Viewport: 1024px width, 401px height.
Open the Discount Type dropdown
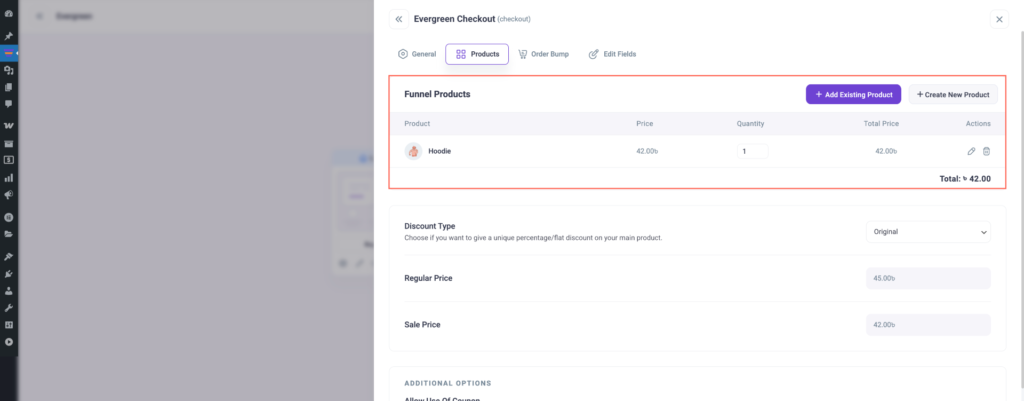point(928,232)
